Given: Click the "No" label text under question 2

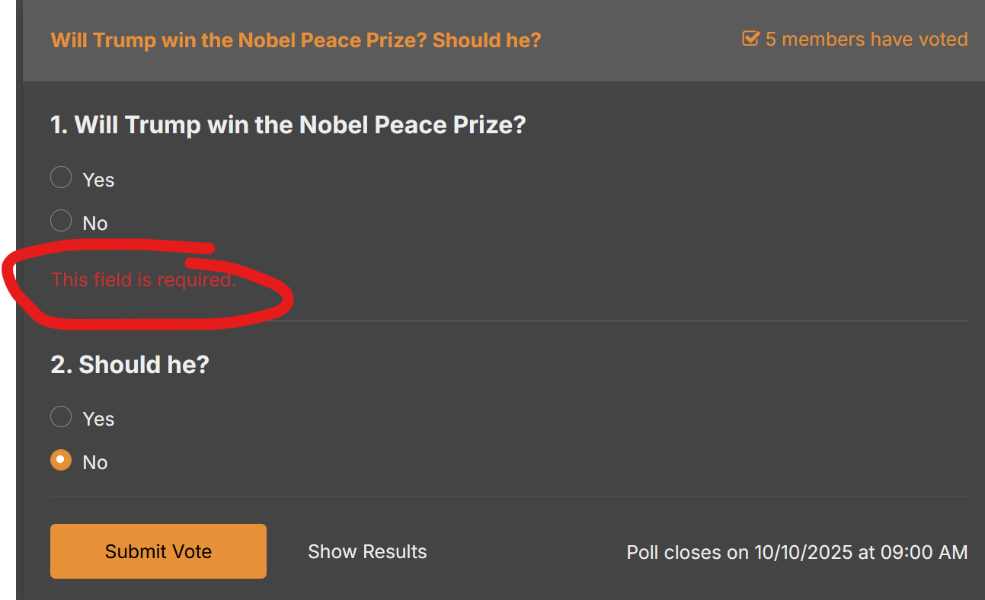Looking at the screenshot, I should pos(95,462).
